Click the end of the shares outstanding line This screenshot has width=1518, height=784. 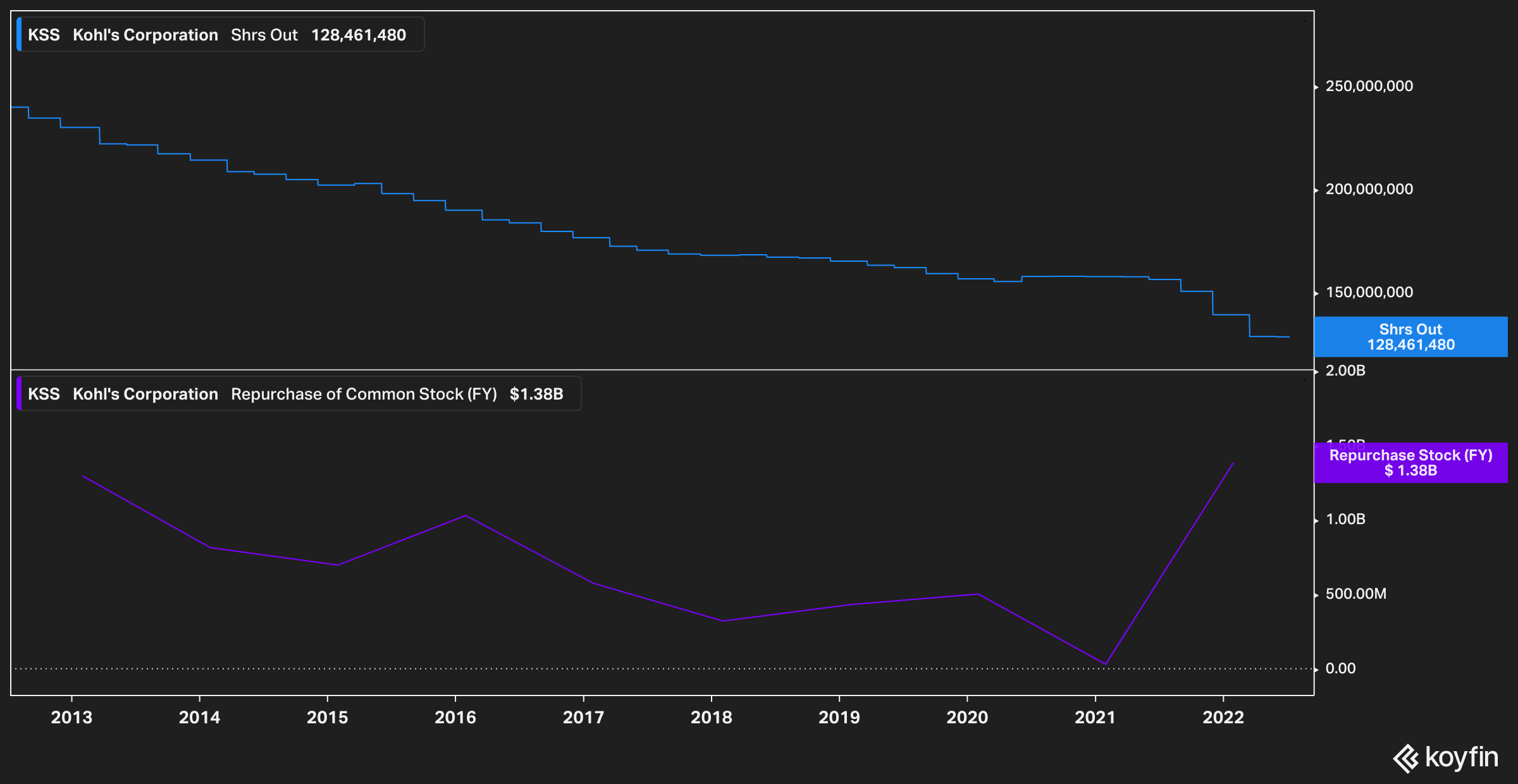point(1289,337)
